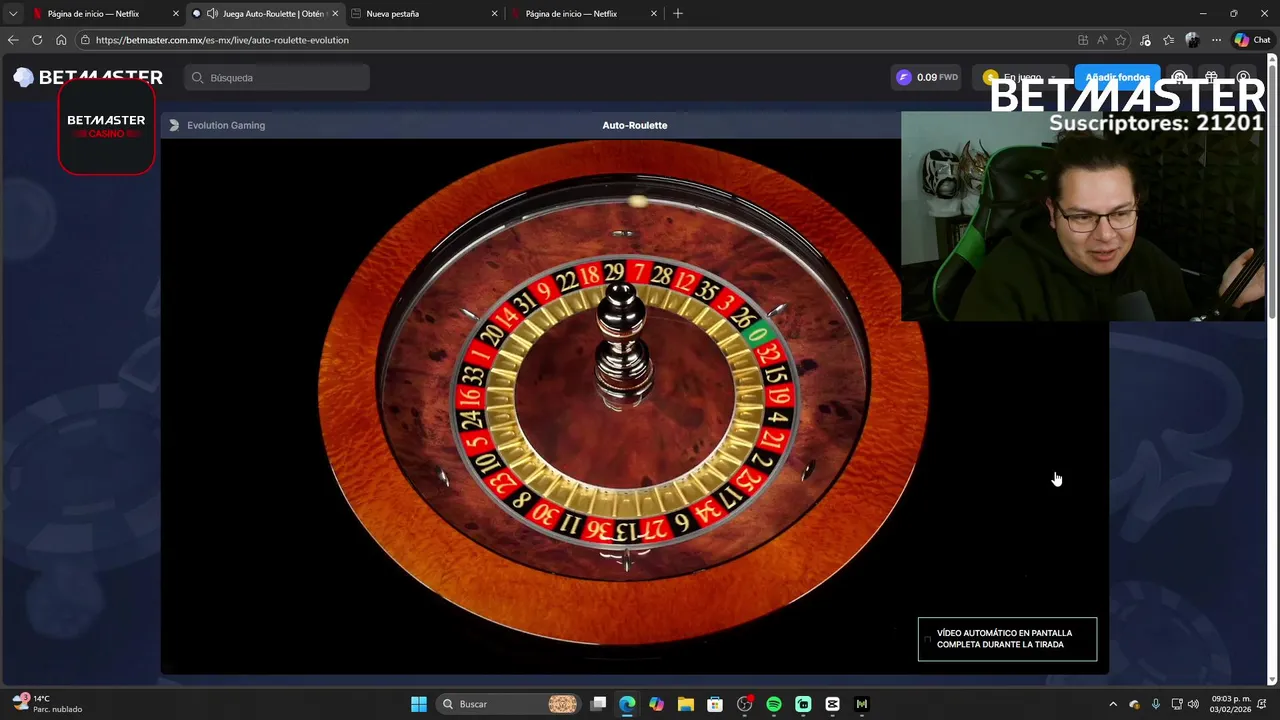Open the Betmaster gift rewards icon
This screenshot has width=1280, height=720.
(1211, 77)
